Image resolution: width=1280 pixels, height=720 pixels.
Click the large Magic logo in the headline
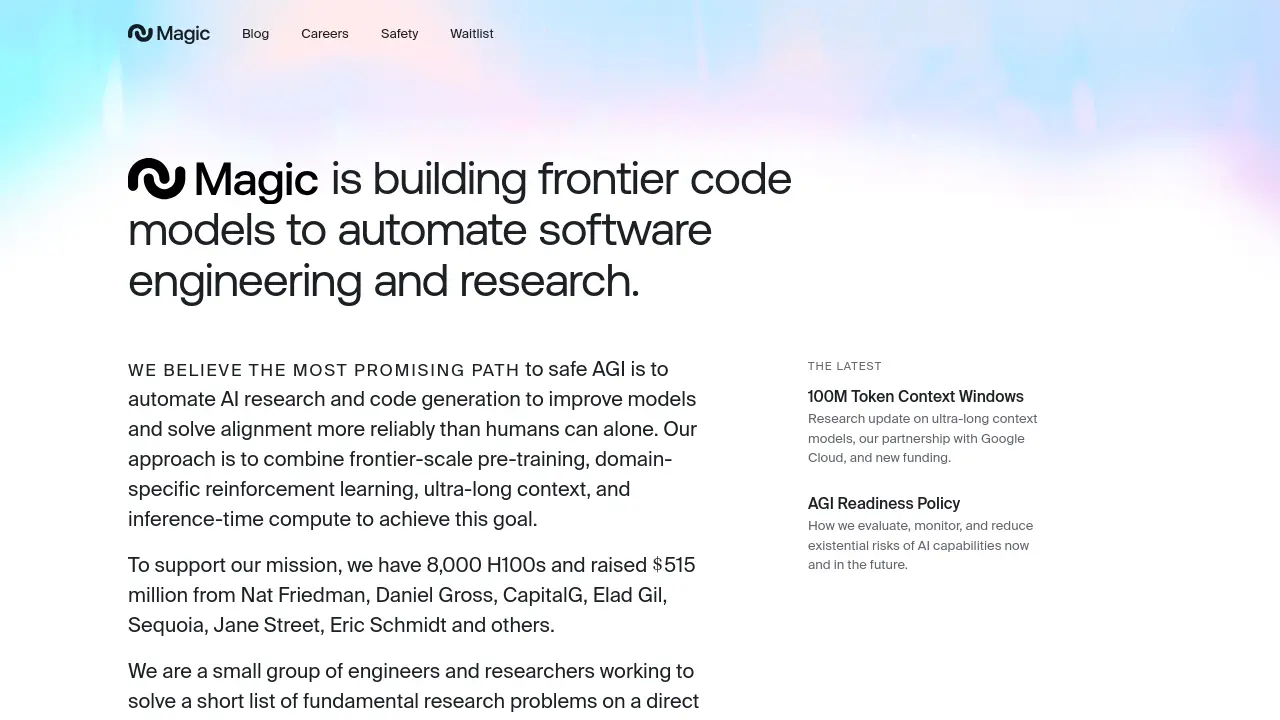tap(223, 179)
